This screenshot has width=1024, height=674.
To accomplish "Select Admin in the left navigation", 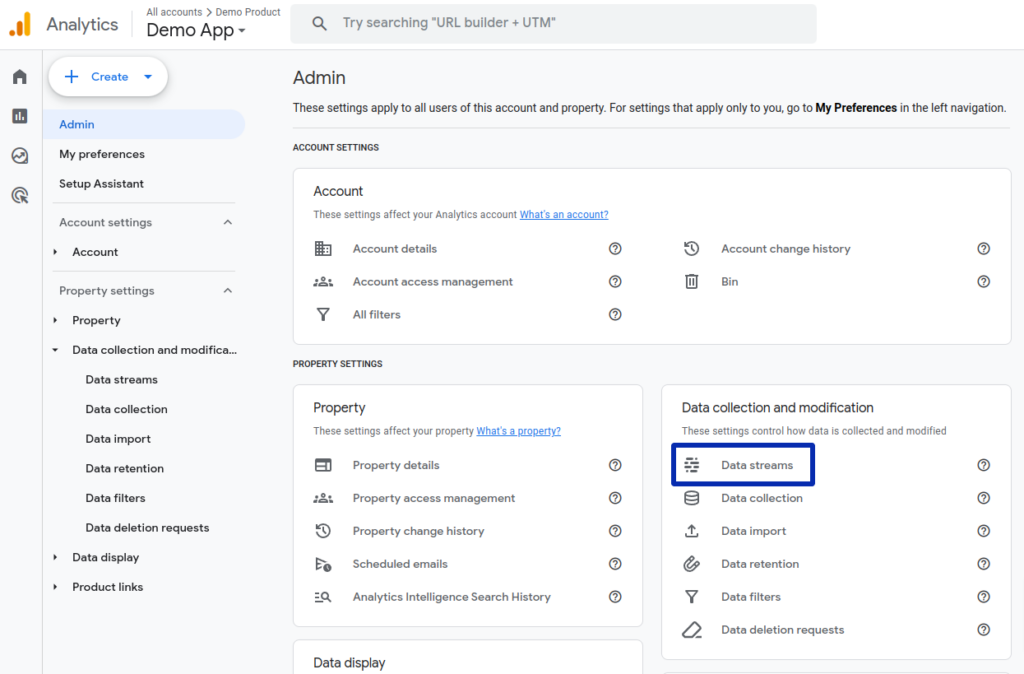I will pyautogui.click(x=144, y=124).
